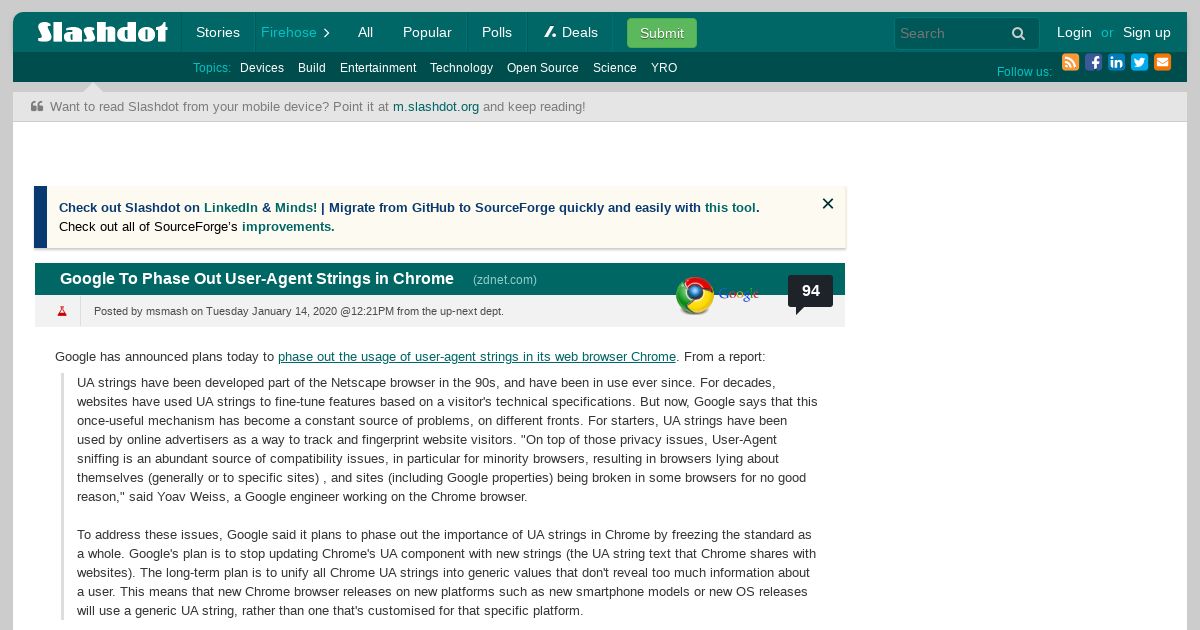Select the Entertainment topic
The height and width of the screenshot is (630, 1200).
[x=378, y=68]
